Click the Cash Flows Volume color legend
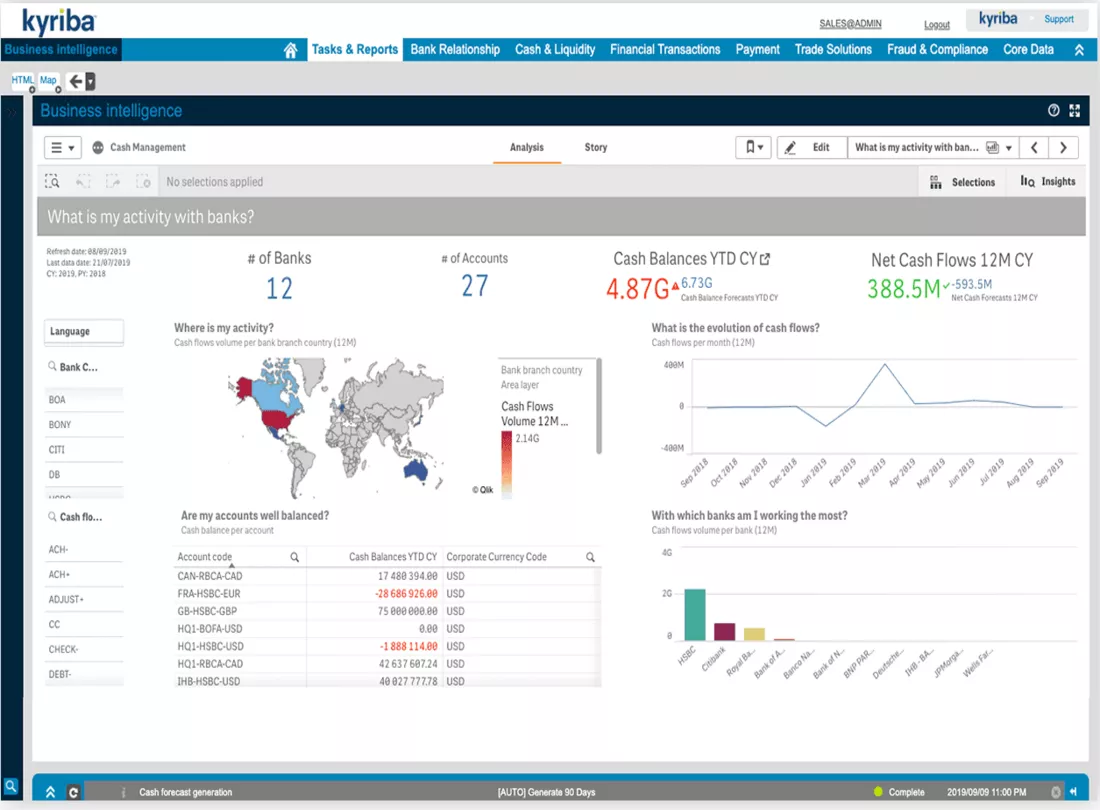The height and width of the screenshot is (810, 1100). coord(507,463)
